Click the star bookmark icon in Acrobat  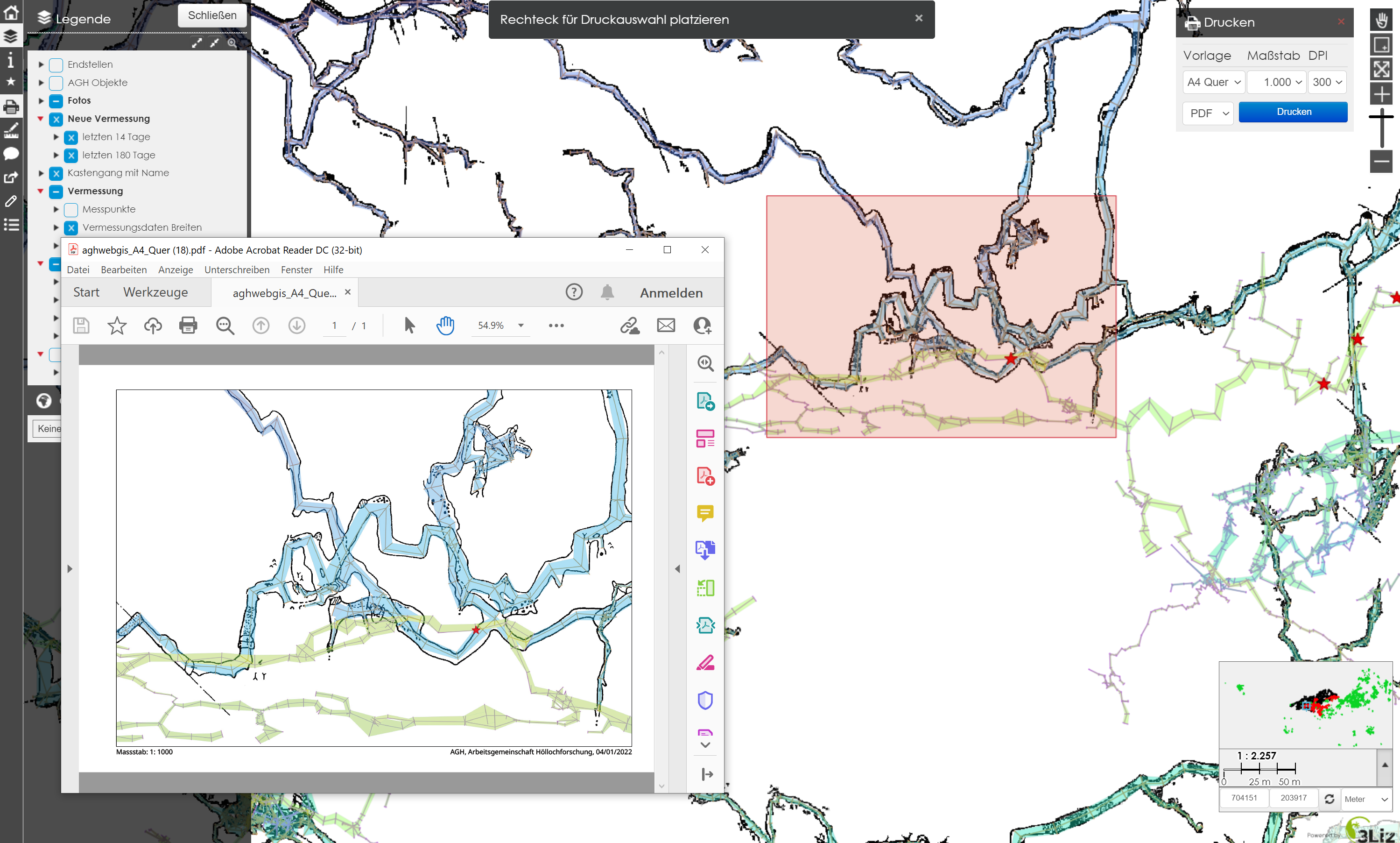click(117, 326)
